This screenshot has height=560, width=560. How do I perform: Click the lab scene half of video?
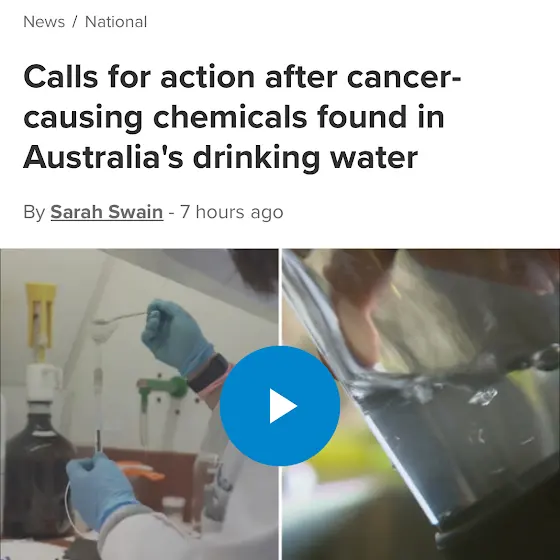pos(139,404)
